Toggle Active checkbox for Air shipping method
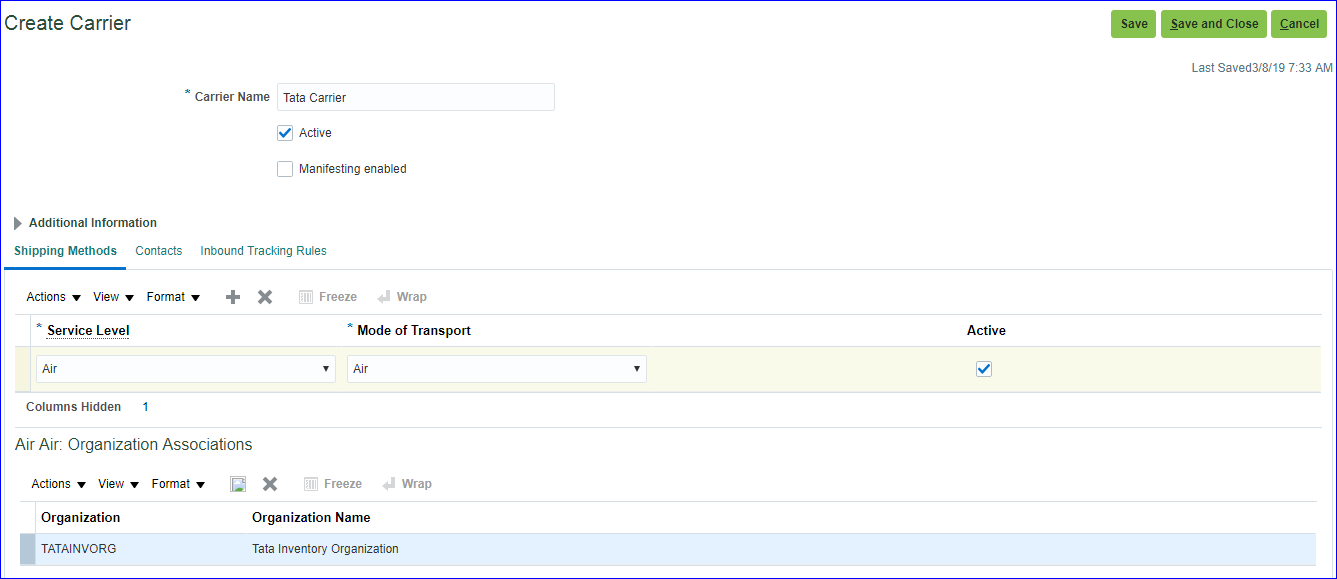Image resolution: width=1337 pixels, height=579 pixels. coord(984,369)
